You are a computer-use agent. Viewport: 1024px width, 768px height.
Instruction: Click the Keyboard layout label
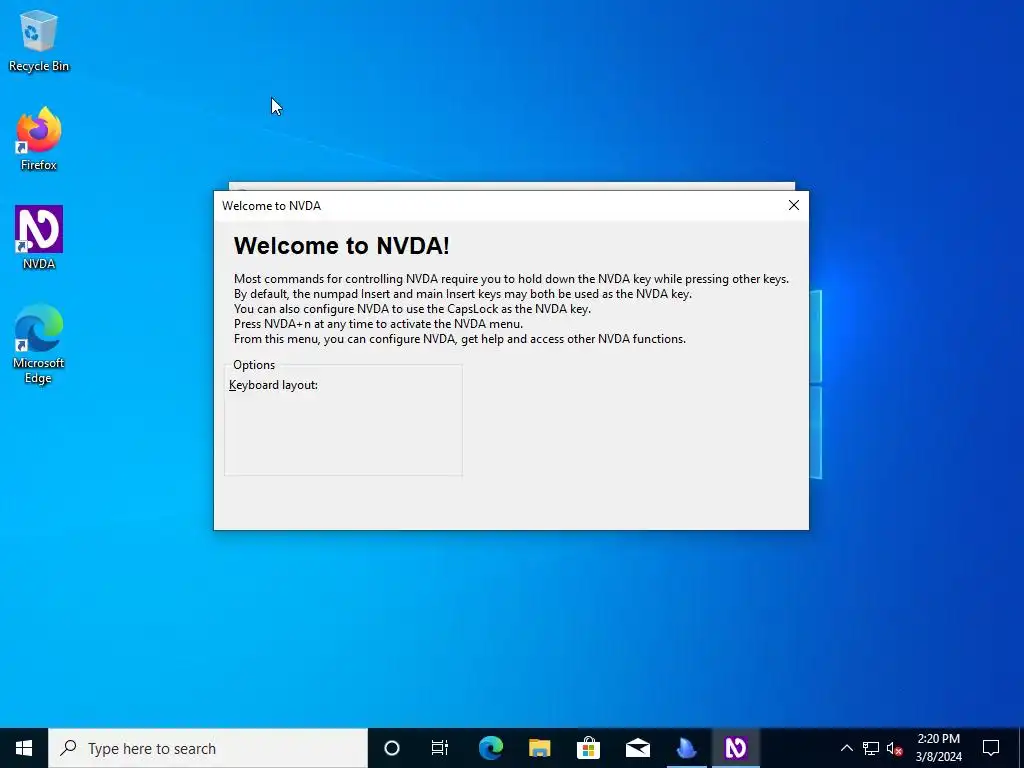tap(273, 385)
